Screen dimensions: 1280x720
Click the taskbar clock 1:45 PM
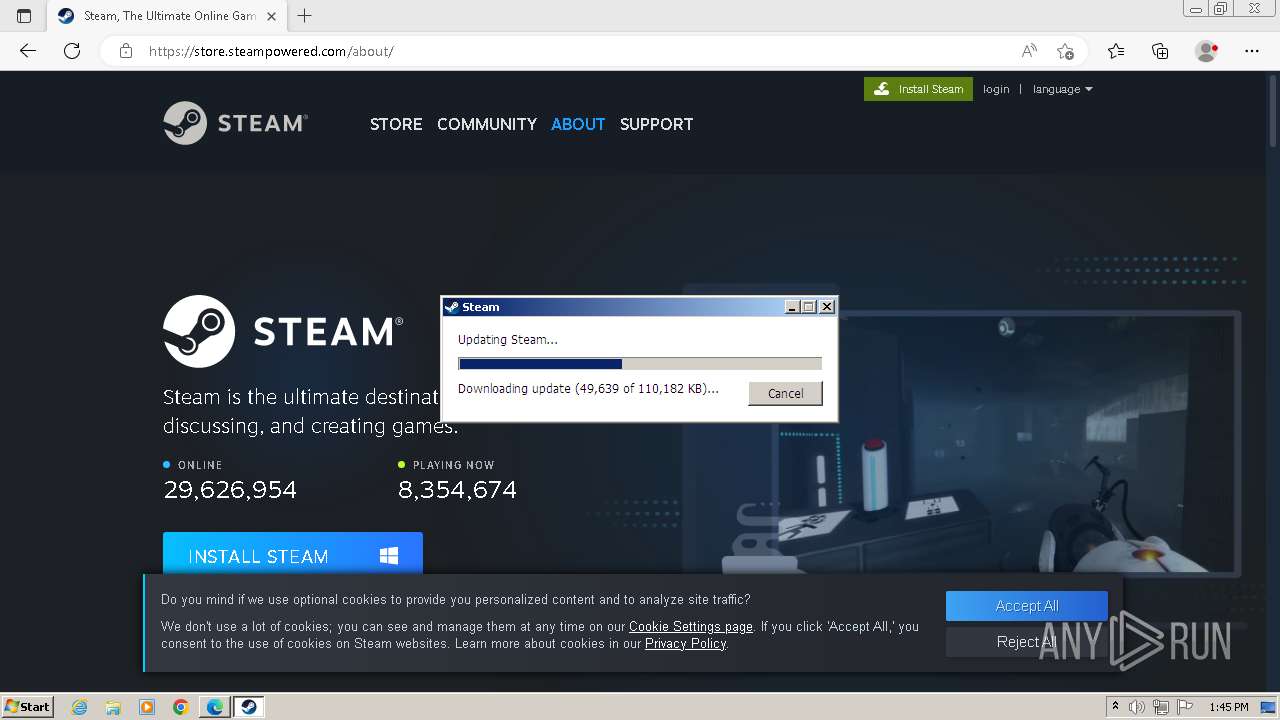coord(1228,707)
